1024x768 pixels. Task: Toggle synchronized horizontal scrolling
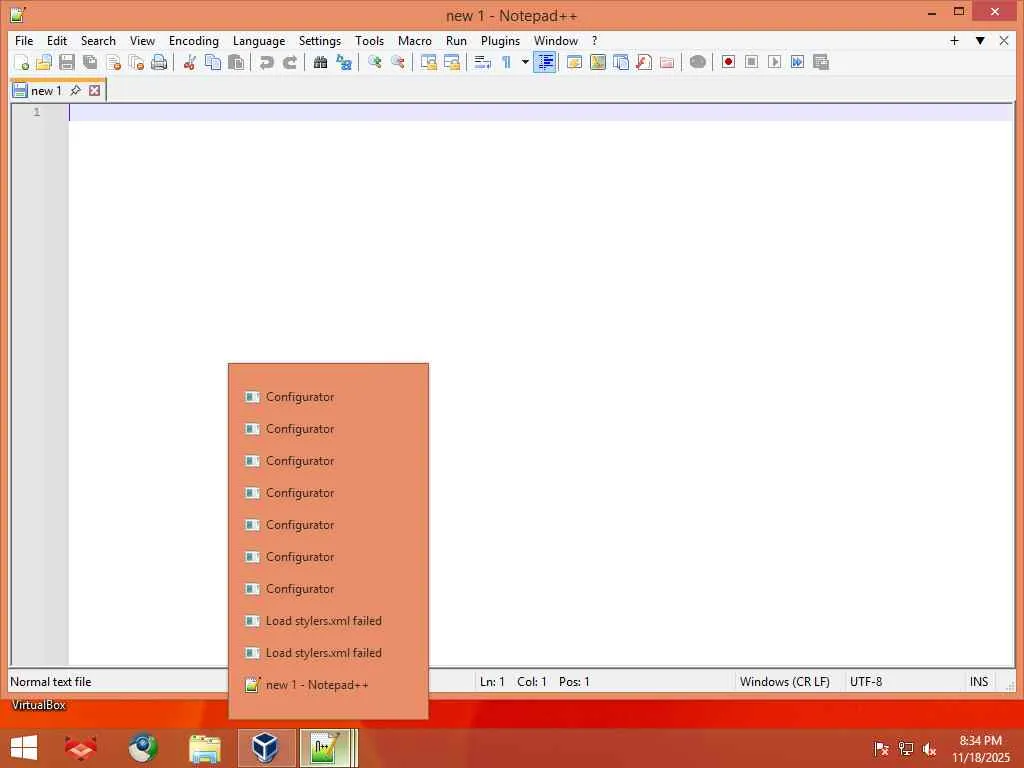coord(451,62)
